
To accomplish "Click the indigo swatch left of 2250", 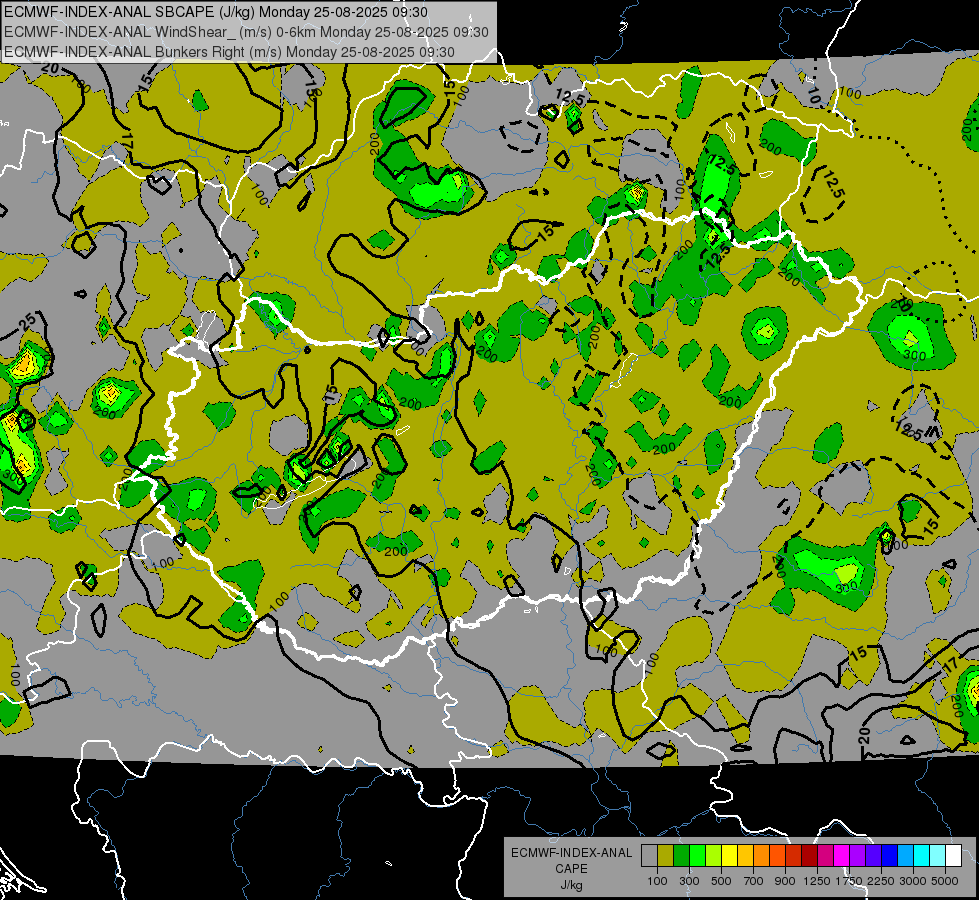I will click(x=873, y=856).
